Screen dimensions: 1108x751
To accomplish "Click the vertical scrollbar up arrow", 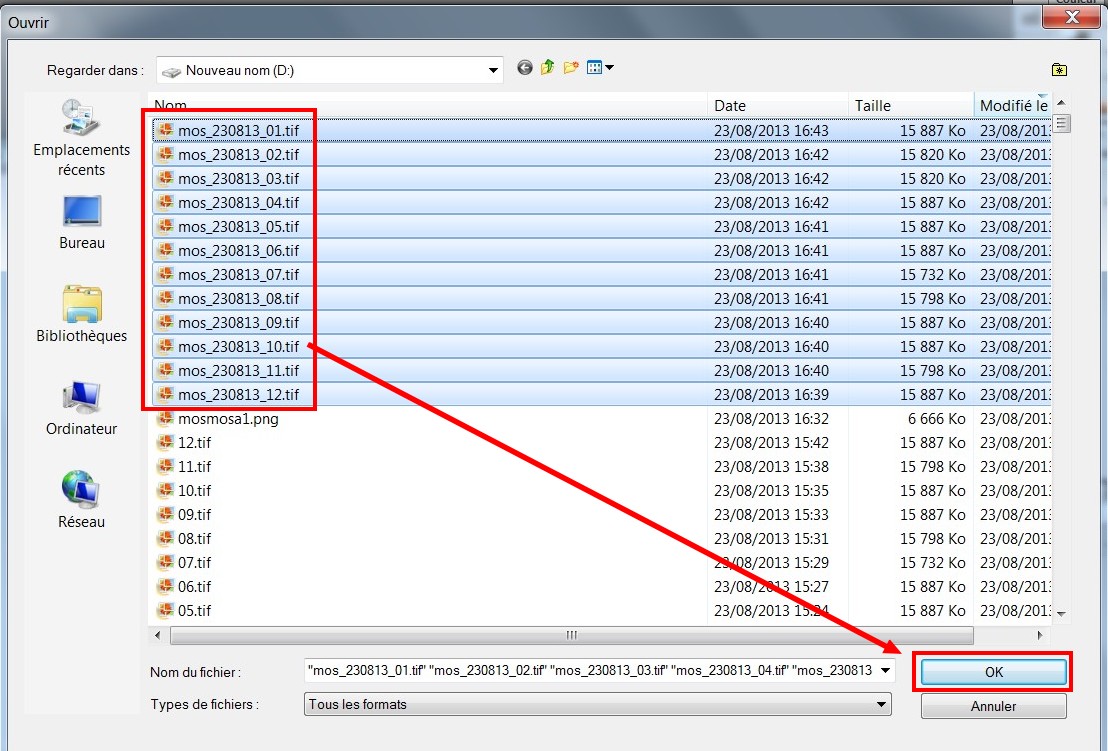I will [x=1061, y=103].
